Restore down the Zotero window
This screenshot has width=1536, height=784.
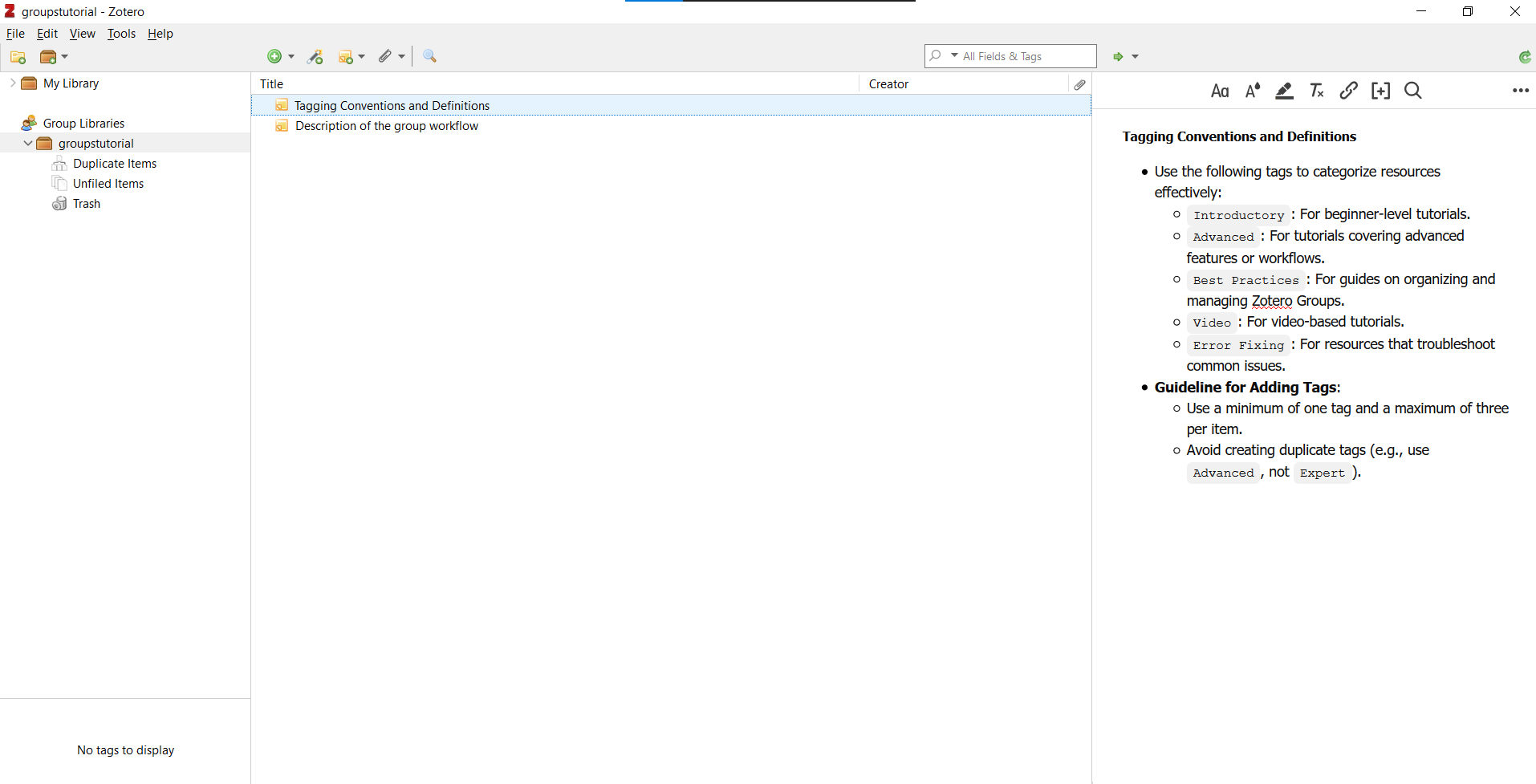[x=1468, y=11]
